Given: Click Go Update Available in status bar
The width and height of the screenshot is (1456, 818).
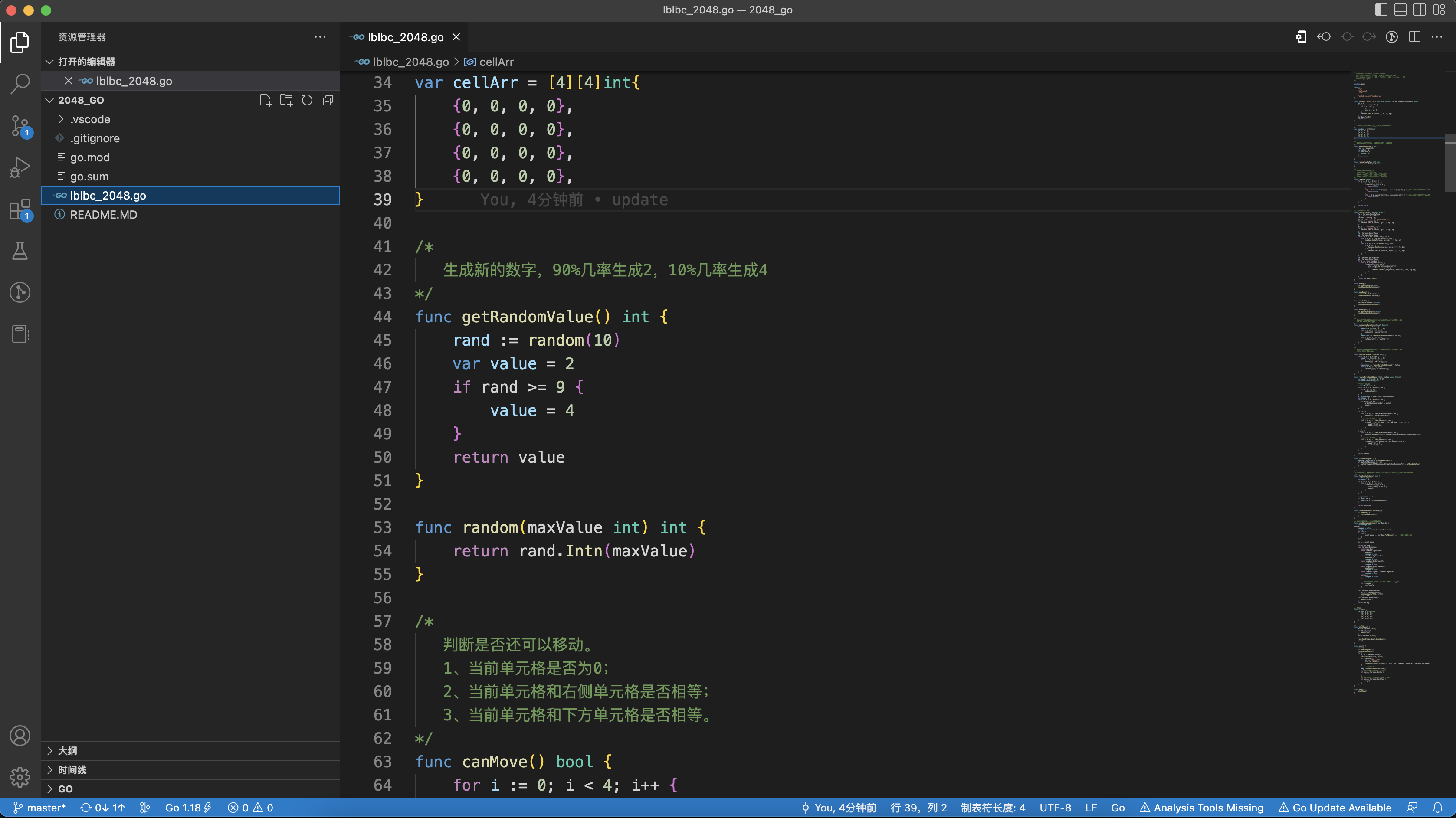Looking at the screenshot, I should [1335, 808].
